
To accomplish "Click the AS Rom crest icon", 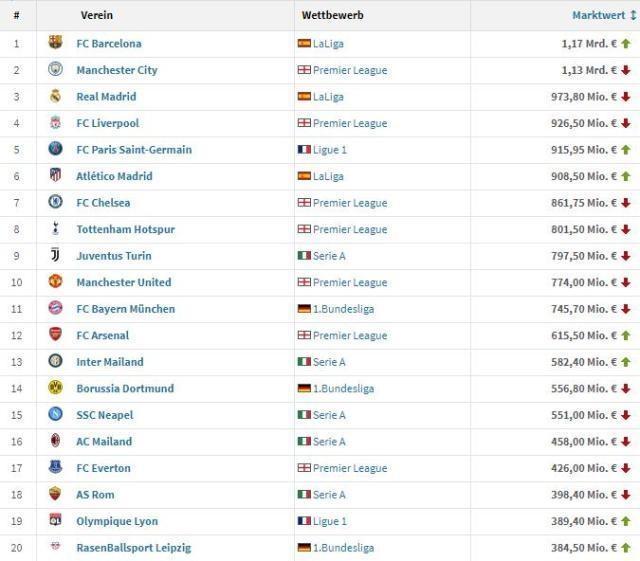I will [x=55, y=494].
